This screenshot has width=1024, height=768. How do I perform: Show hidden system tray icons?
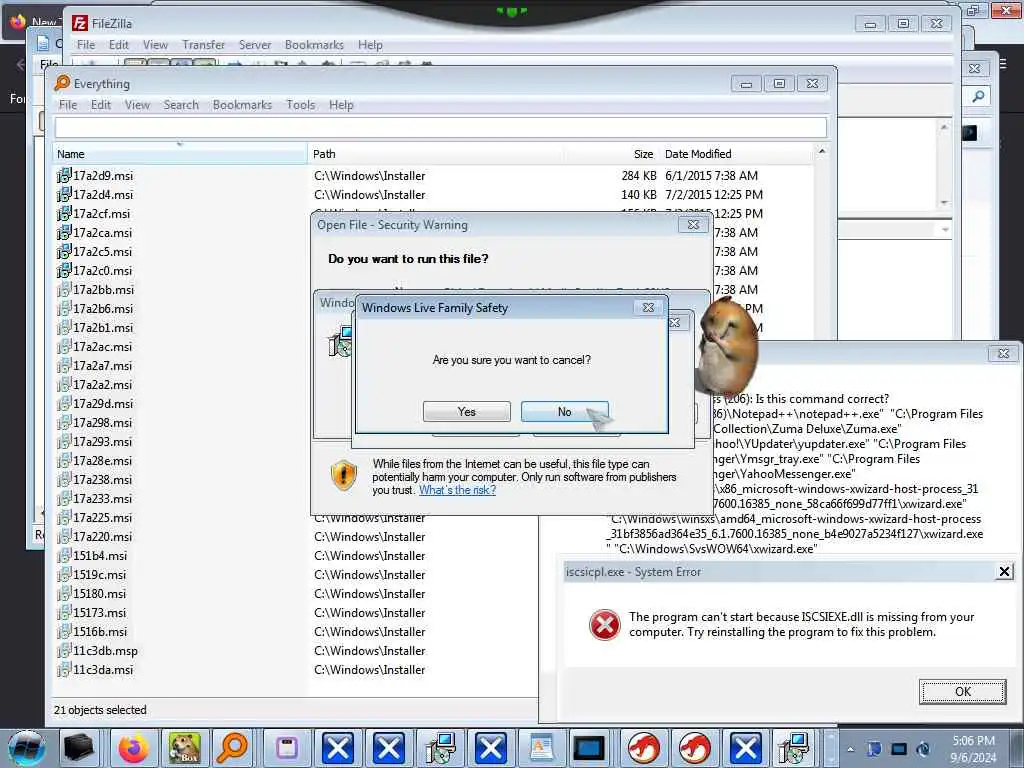[x=850, y=750]
